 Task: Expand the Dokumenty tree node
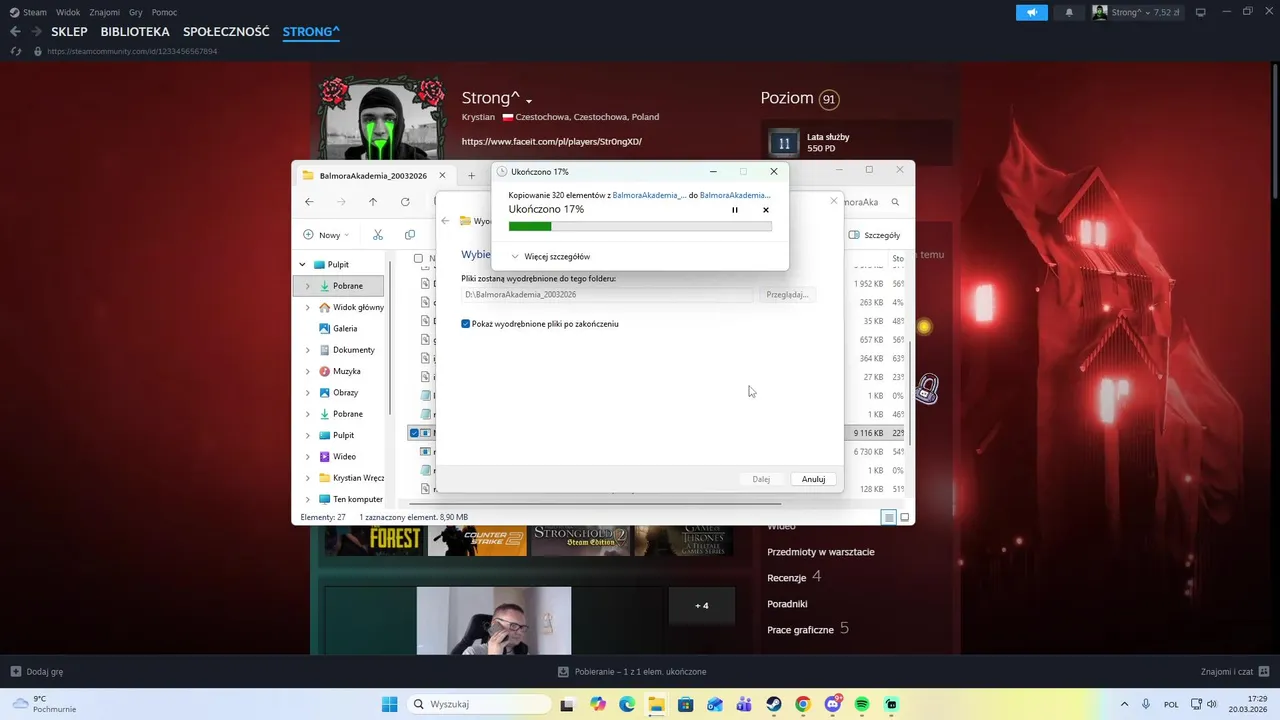308,350
